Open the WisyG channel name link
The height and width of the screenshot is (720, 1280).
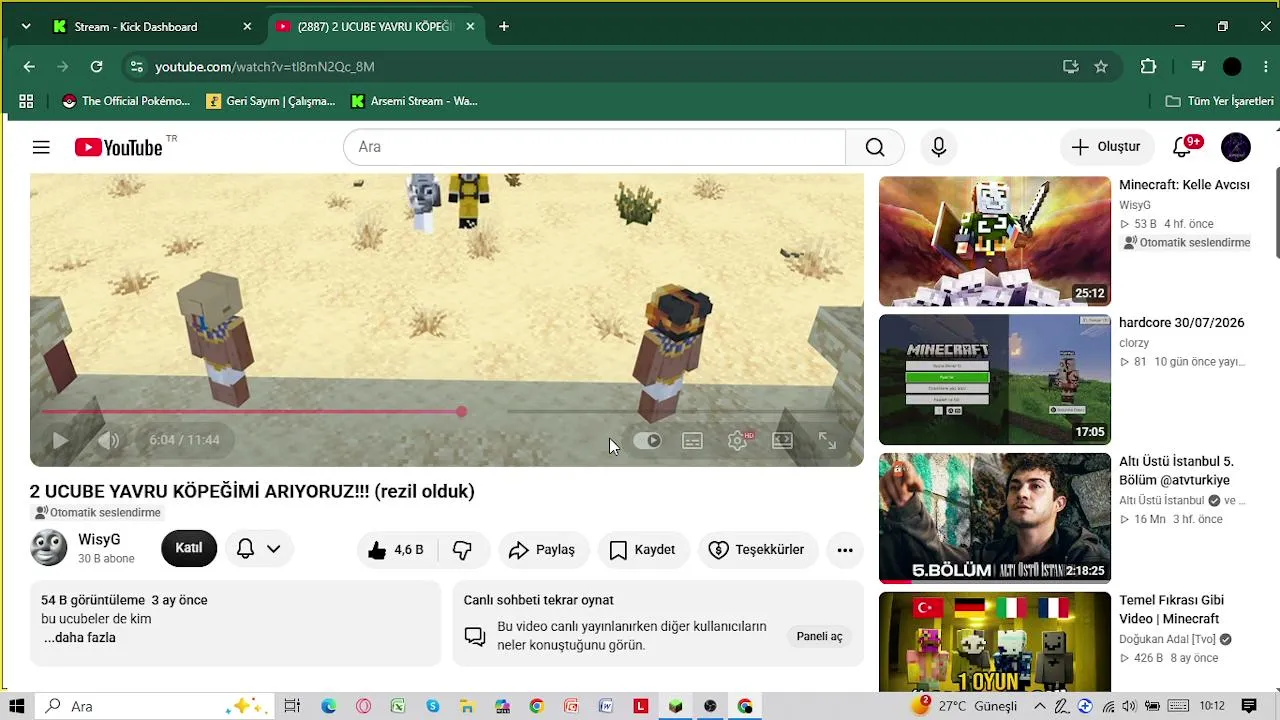(x=99, y=540)
